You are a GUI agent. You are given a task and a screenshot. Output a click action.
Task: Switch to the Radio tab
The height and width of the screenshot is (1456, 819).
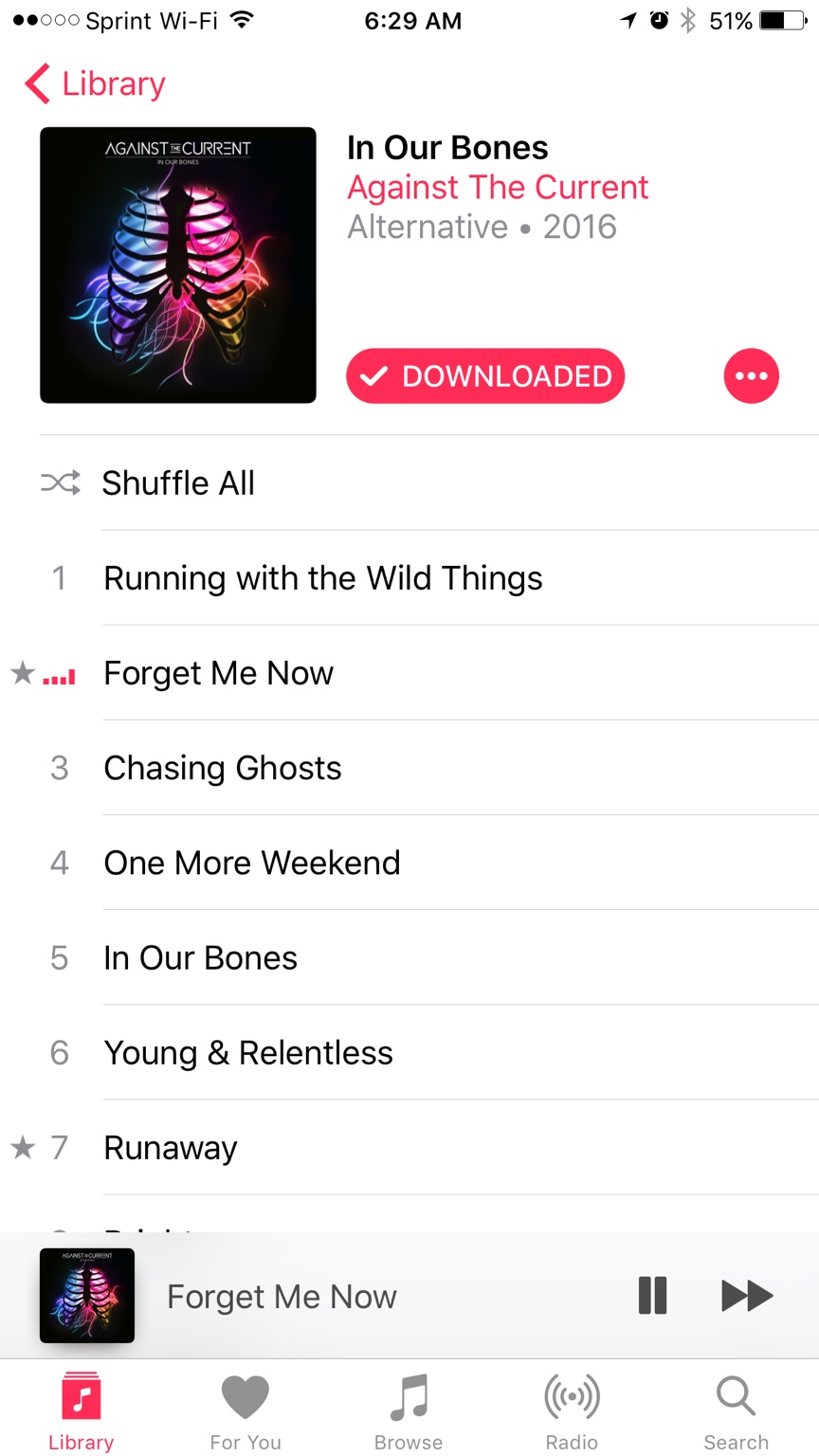coord(572,1412)
